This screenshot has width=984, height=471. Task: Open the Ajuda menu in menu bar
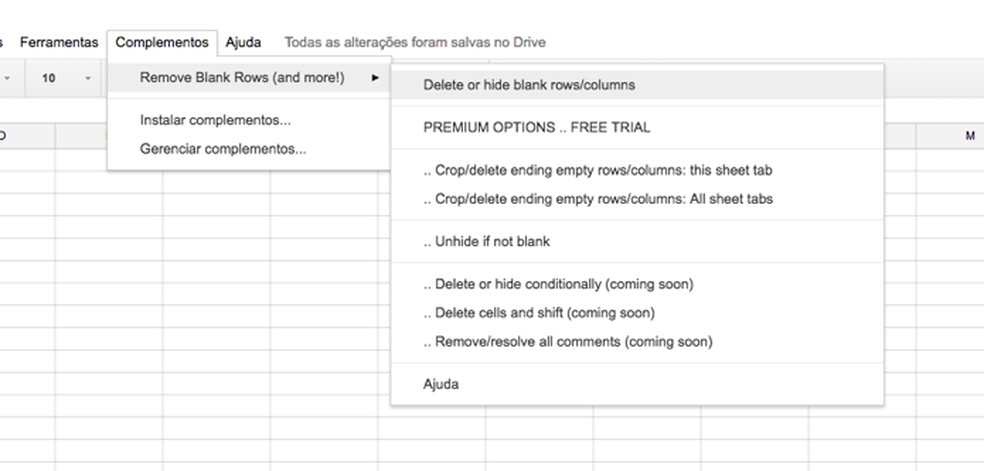[x=243, y=43]
